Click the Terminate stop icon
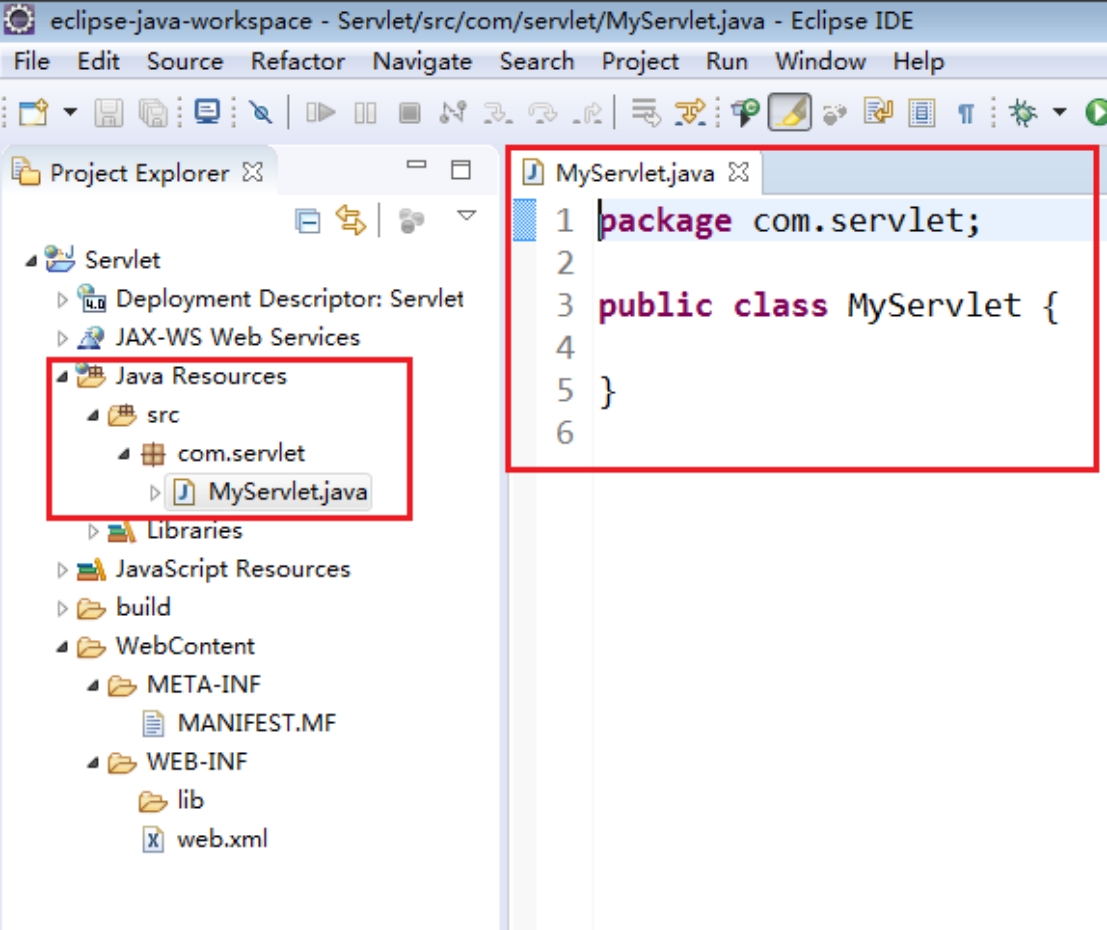 409,113
